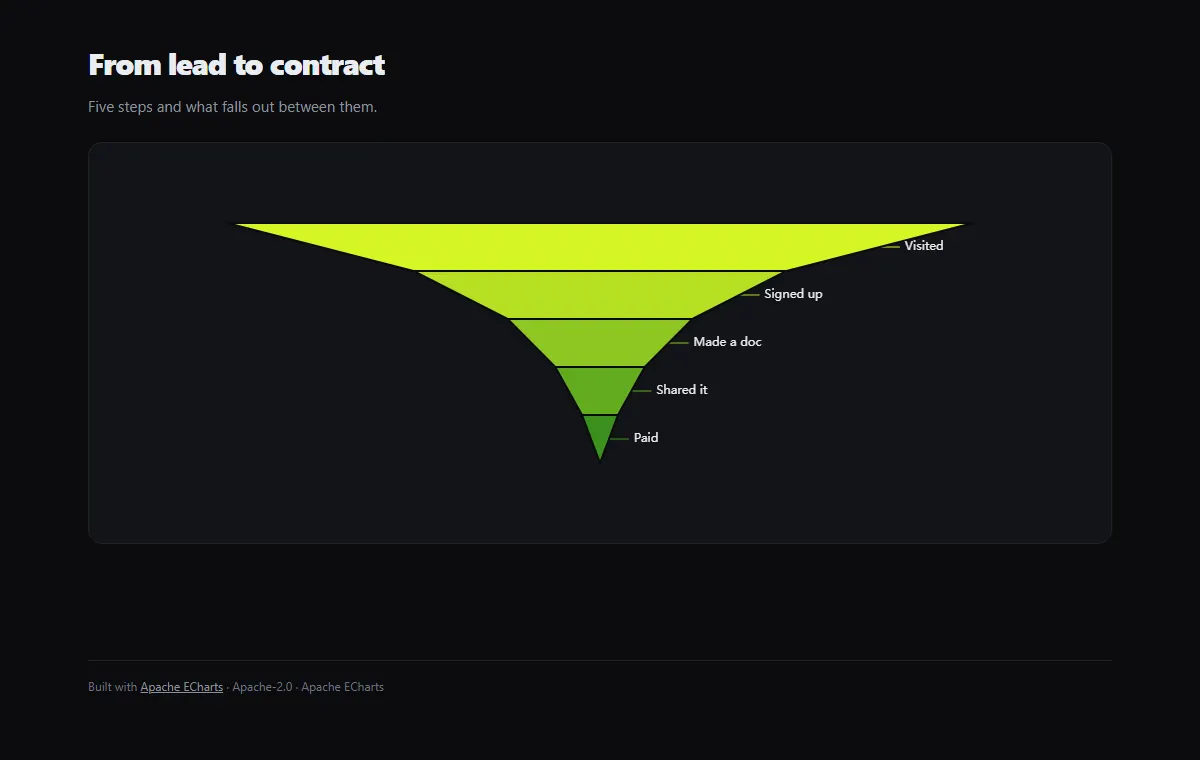
Task: Click the Apache-2.0 license text in footer
Action: click(262, 687)
